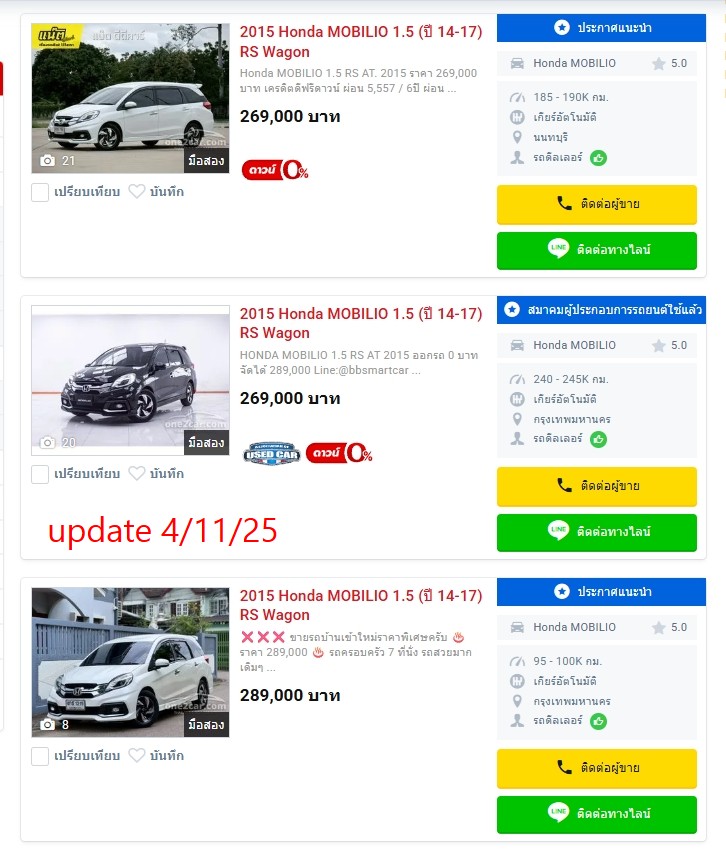
Task: Open title link of white Mobilio 269,000 listing
Action: tap(361, 42)
